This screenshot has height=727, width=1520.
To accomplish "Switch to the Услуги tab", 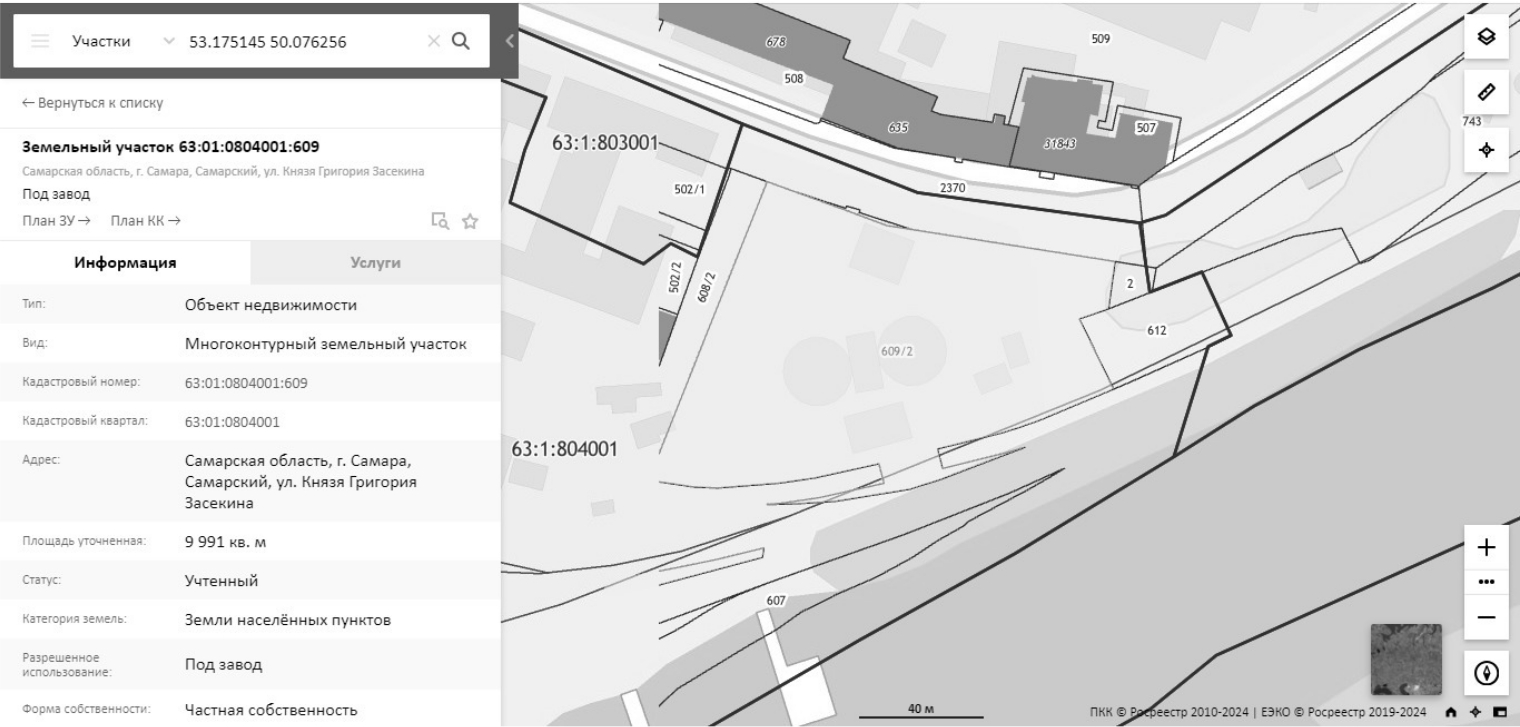I will pos(375,263).
